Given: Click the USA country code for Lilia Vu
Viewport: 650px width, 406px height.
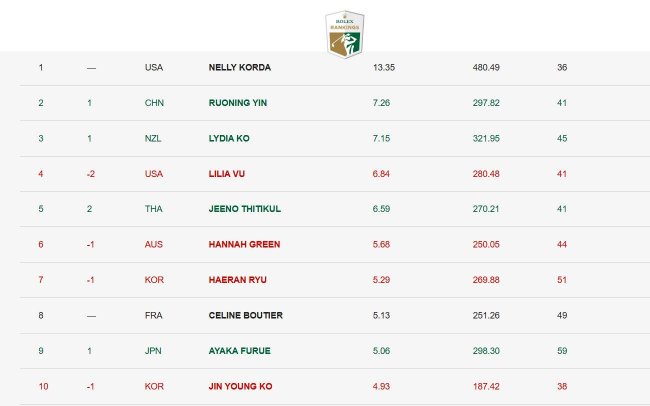Looking at the screenshot, I should (153, 173).
